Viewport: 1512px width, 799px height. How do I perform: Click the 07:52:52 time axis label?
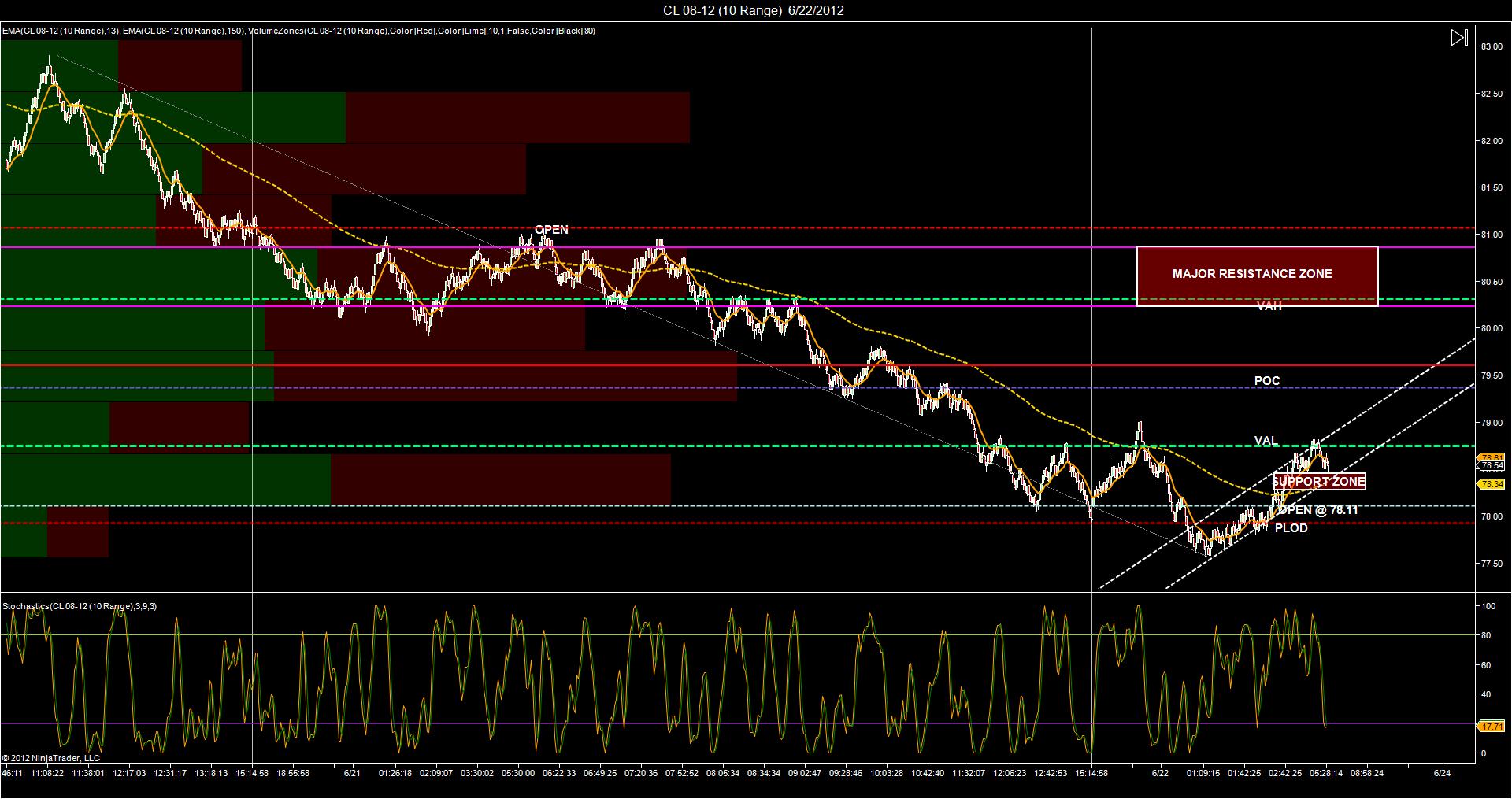click(682, 774)
